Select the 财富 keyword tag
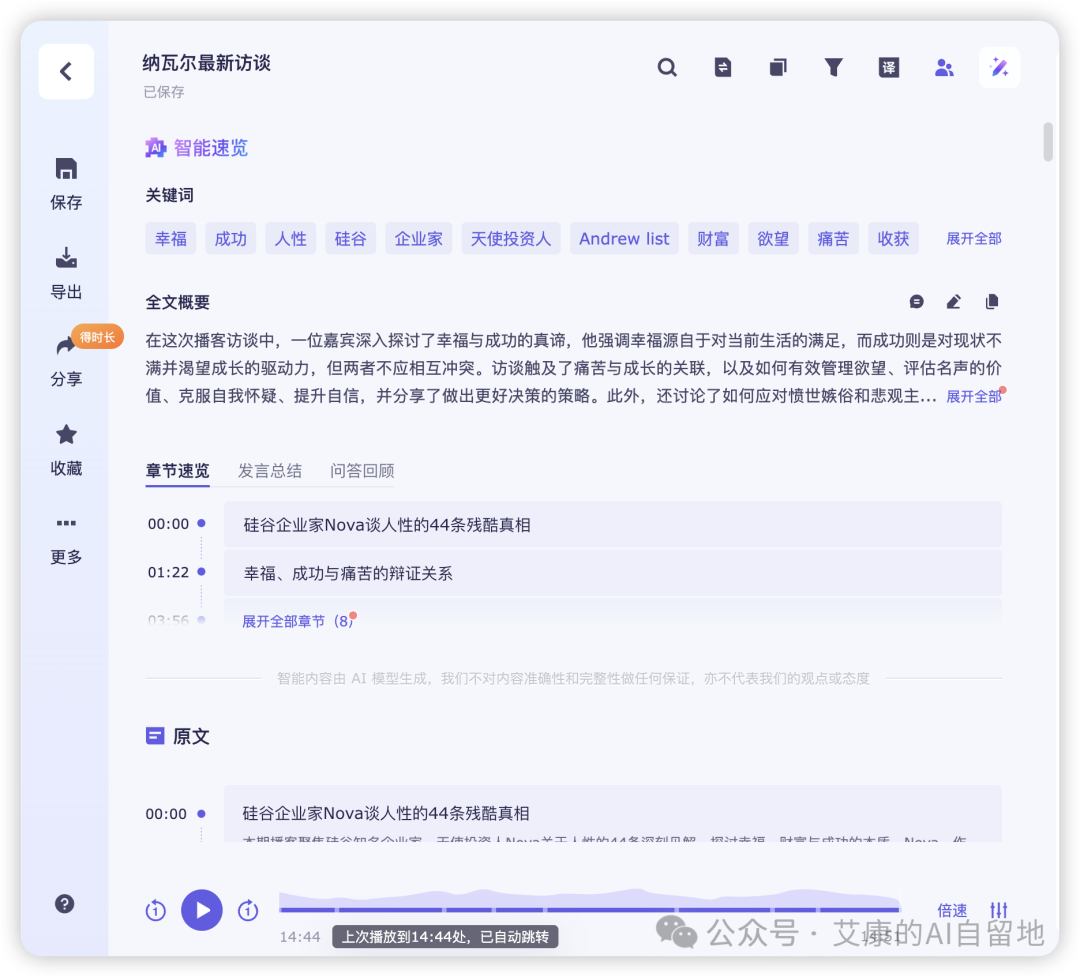Screen dimensions: 1080x977 714,238
